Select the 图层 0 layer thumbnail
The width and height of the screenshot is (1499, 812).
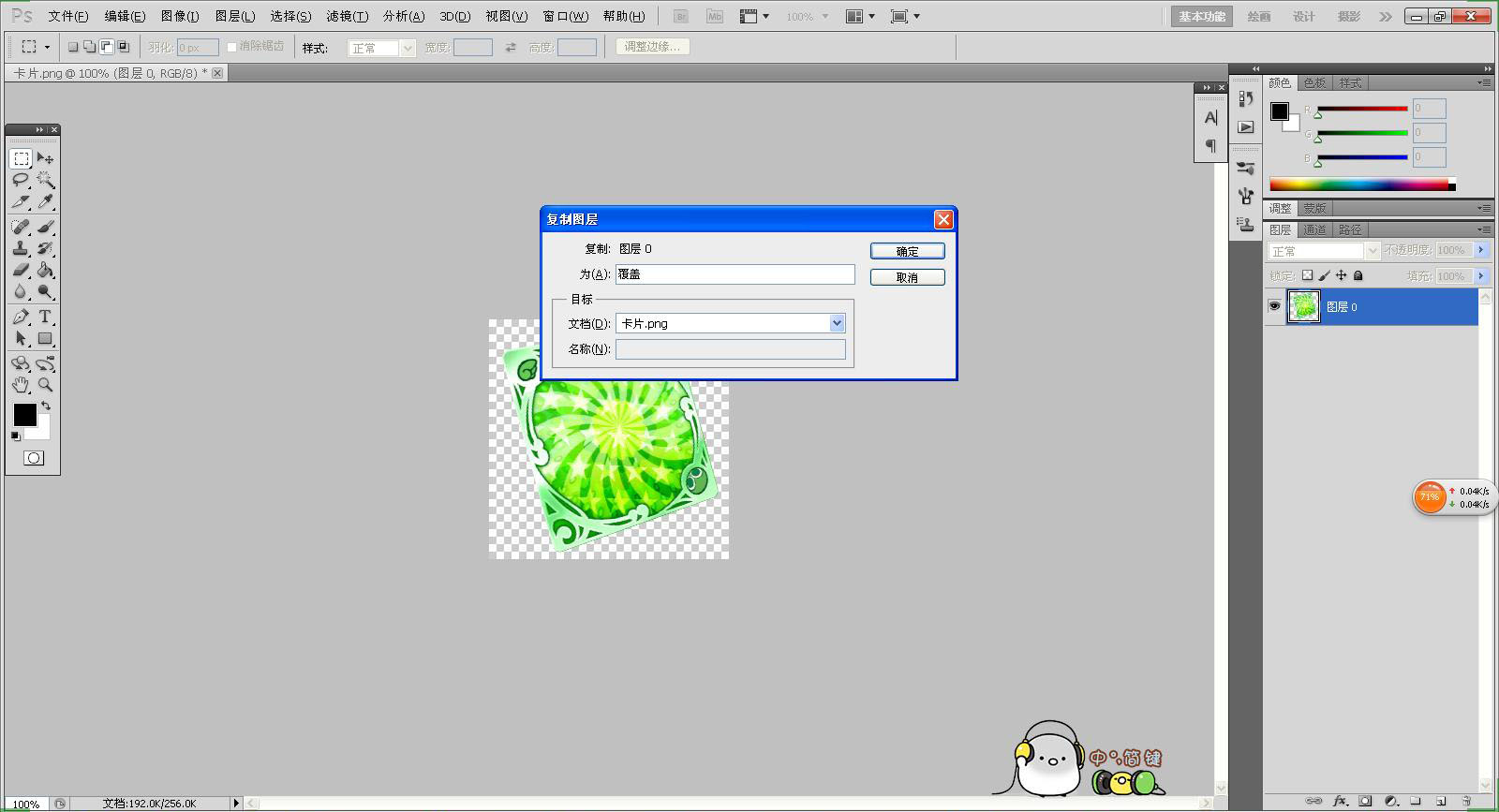click(x=1303, y=306)
